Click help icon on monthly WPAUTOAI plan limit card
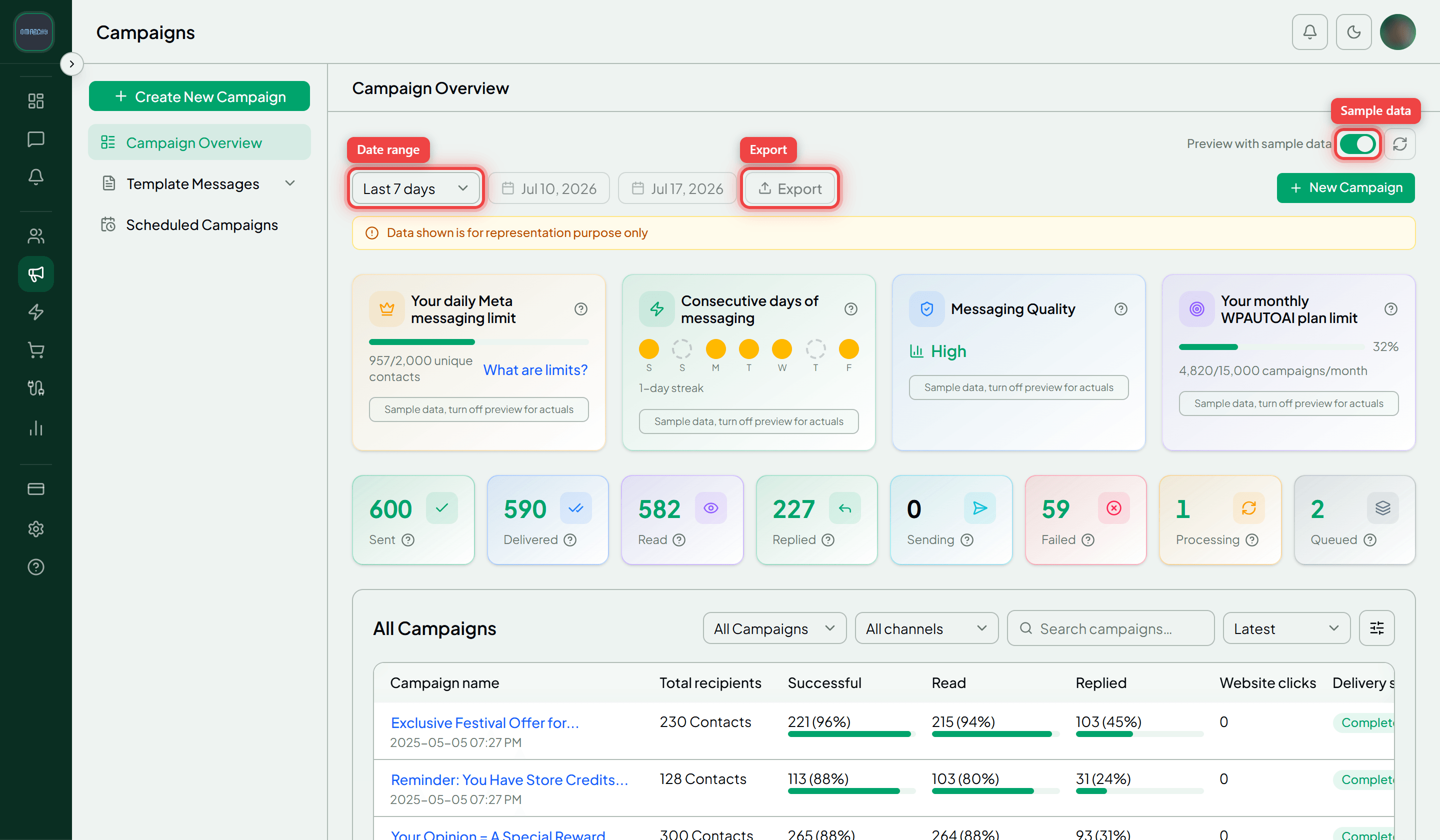1440x840 pixels. [1390, 309]
